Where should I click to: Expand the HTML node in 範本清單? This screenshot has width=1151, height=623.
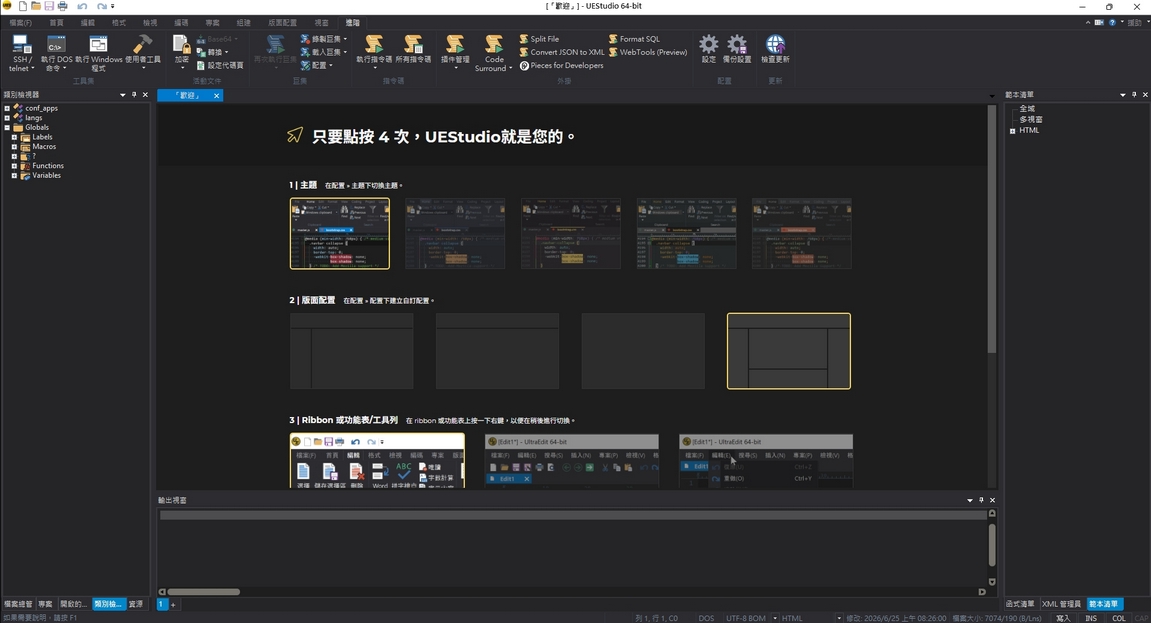[1012, 131]
